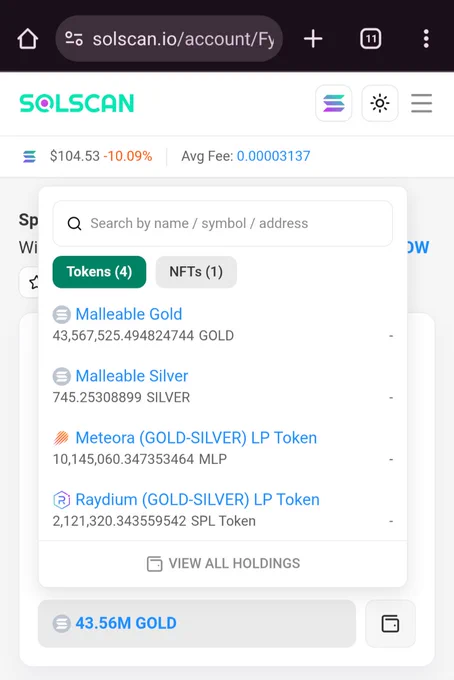Click the browser address bar URL
Viewport: 454px width, 680px height.
tap(183, 39)
